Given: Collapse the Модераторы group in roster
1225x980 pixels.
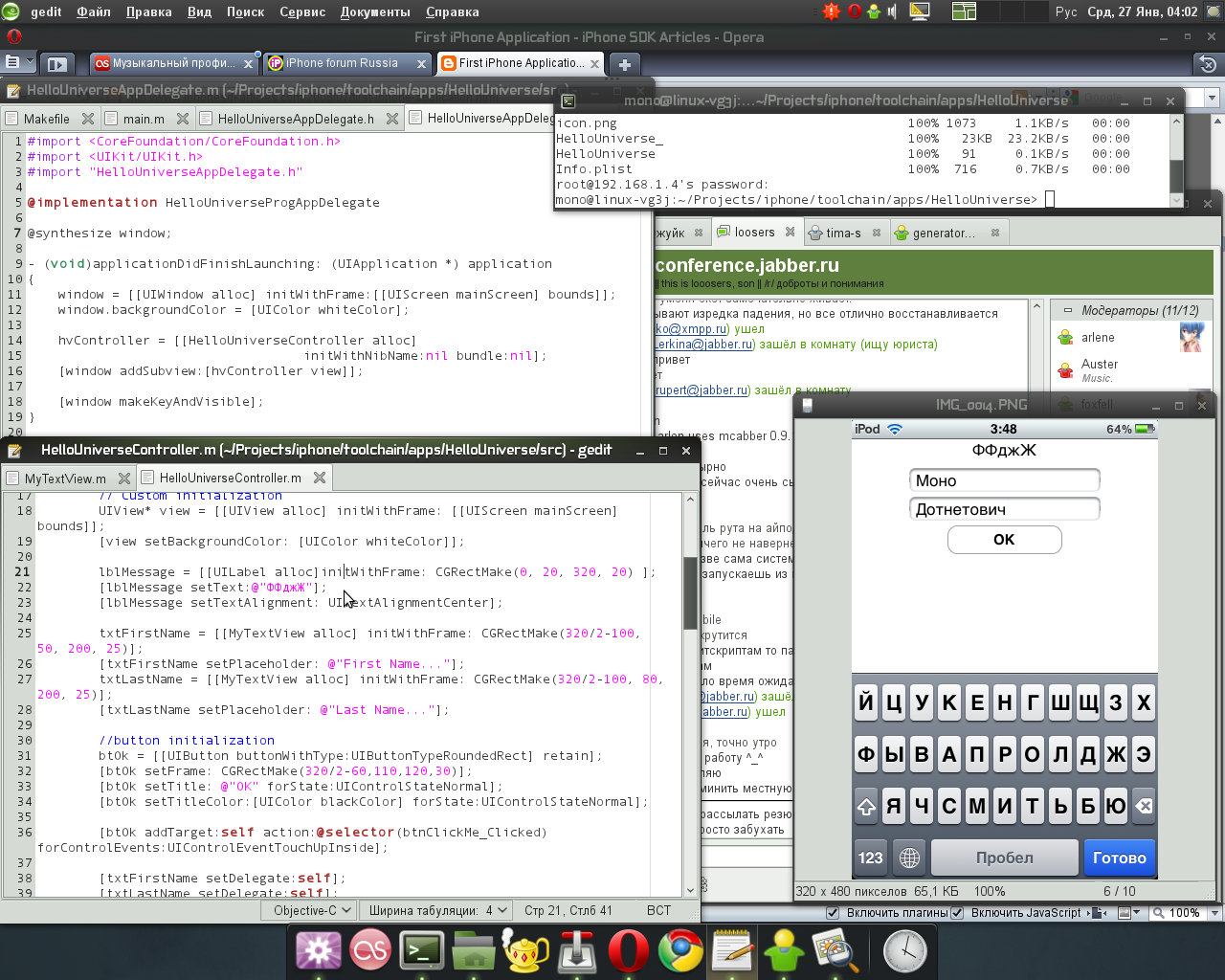Looking at the screenshot, I should pos(1068,311).
